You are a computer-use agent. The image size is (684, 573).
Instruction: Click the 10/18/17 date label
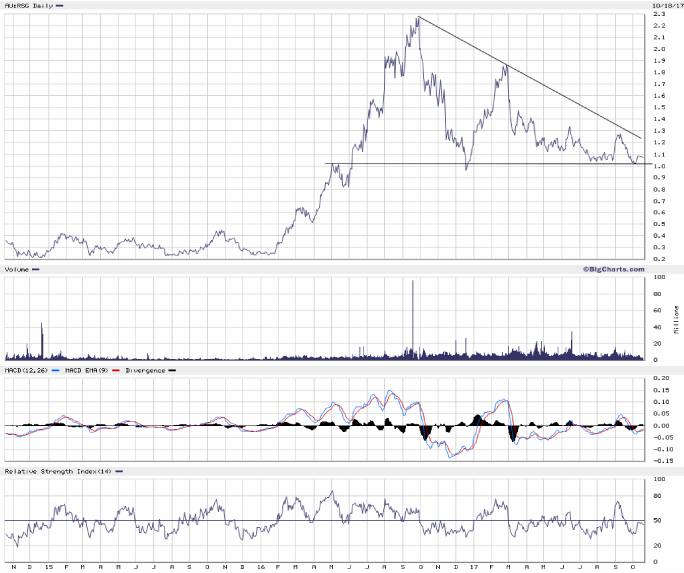(664, 4)
